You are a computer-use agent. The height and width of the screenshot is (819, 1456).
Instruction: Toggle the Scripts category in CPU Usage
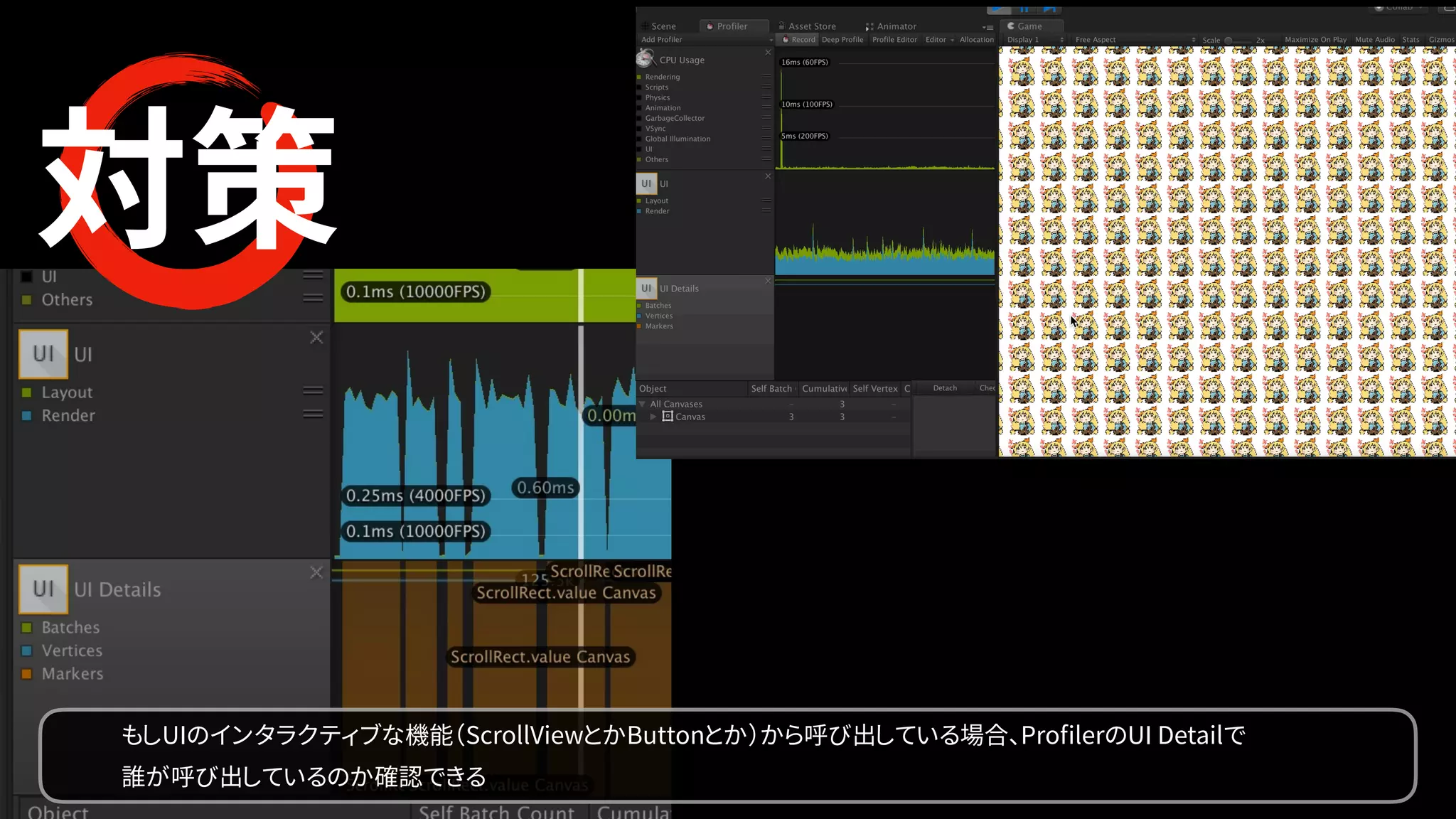click(x=640, y=87)
